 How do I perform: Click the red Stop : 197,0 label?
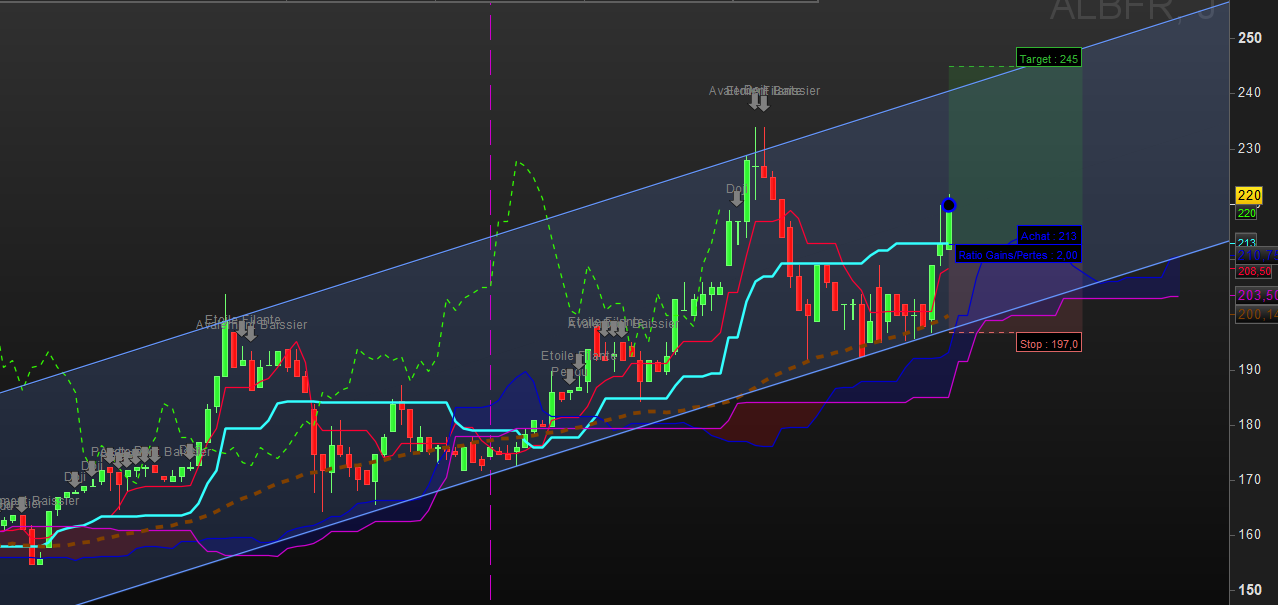1048,343
